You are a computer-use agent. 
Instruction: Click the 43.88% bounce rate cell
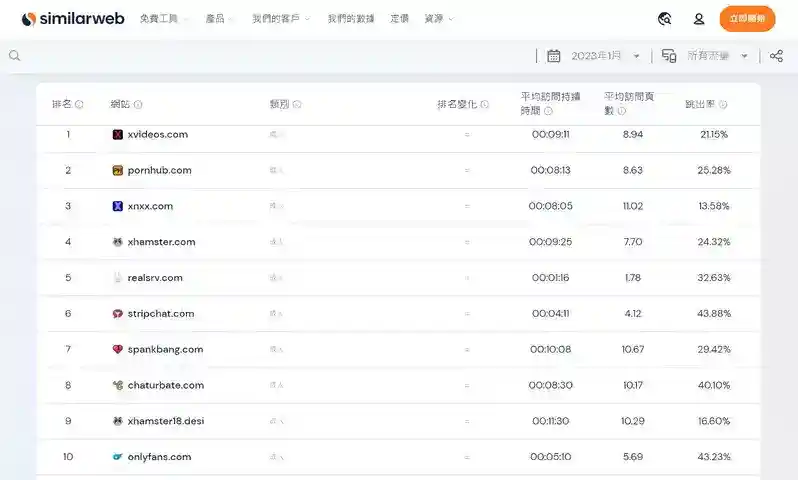pos(714,314)
